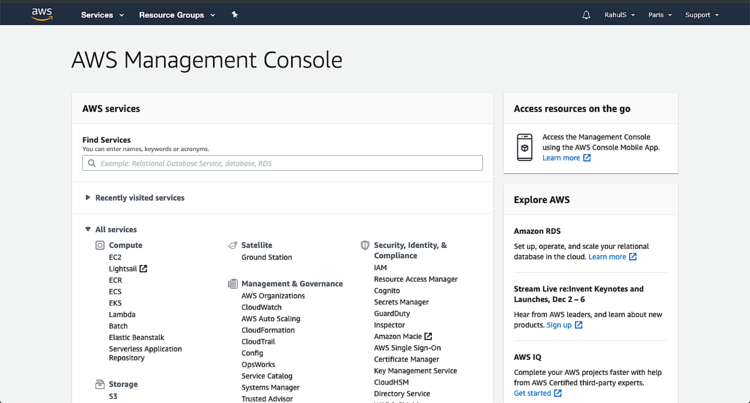Image resolution: width=750 pixels, height=403 pixels.
Task: Expand Recently visited services section
Action: [x=135, y=198]
